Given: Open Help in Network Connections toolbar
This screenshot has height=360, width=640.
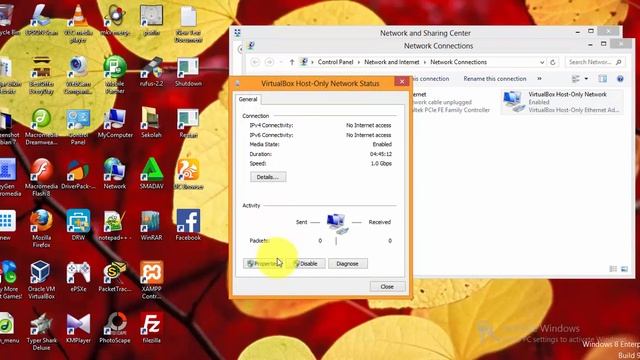Looking at the screenshot, I should click(620, 78).
